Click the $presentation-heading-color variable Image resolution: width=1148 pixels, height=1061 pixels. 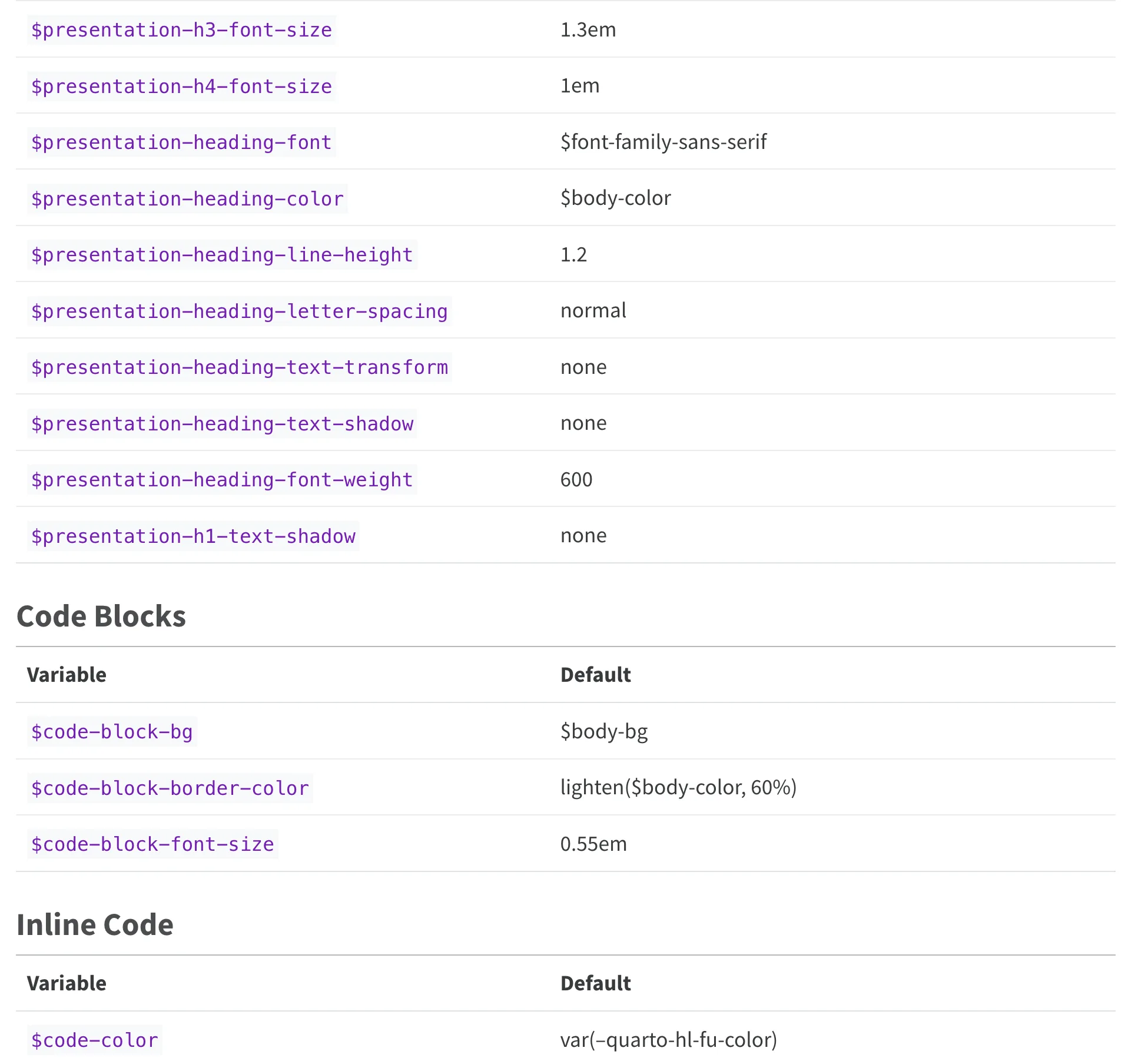[187, 199]
